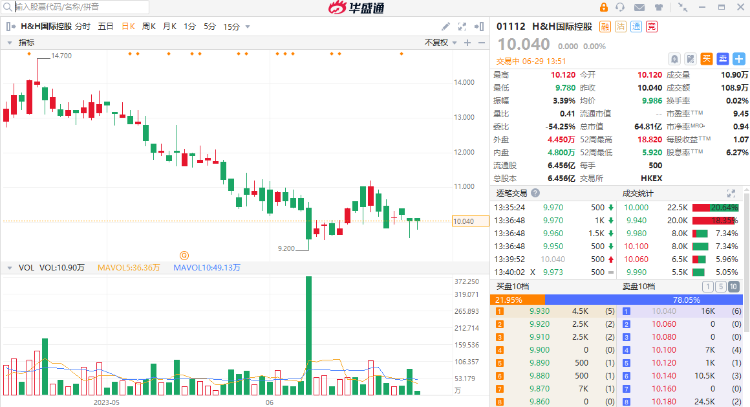Viewport: 750px width, 407px height.
Task: Select the 周K chart tab
Action: [149, 26]
